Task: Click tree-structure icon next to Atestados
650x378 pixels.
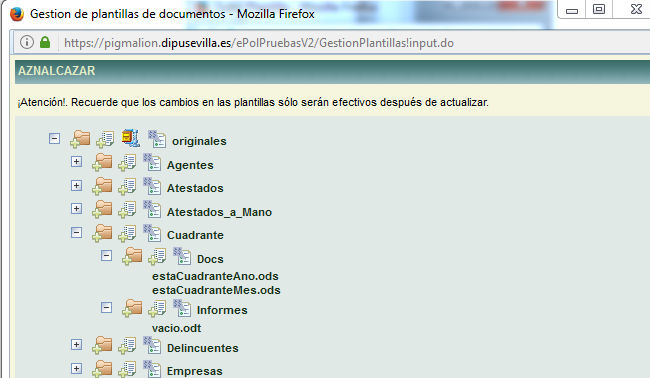Action: 152,186
